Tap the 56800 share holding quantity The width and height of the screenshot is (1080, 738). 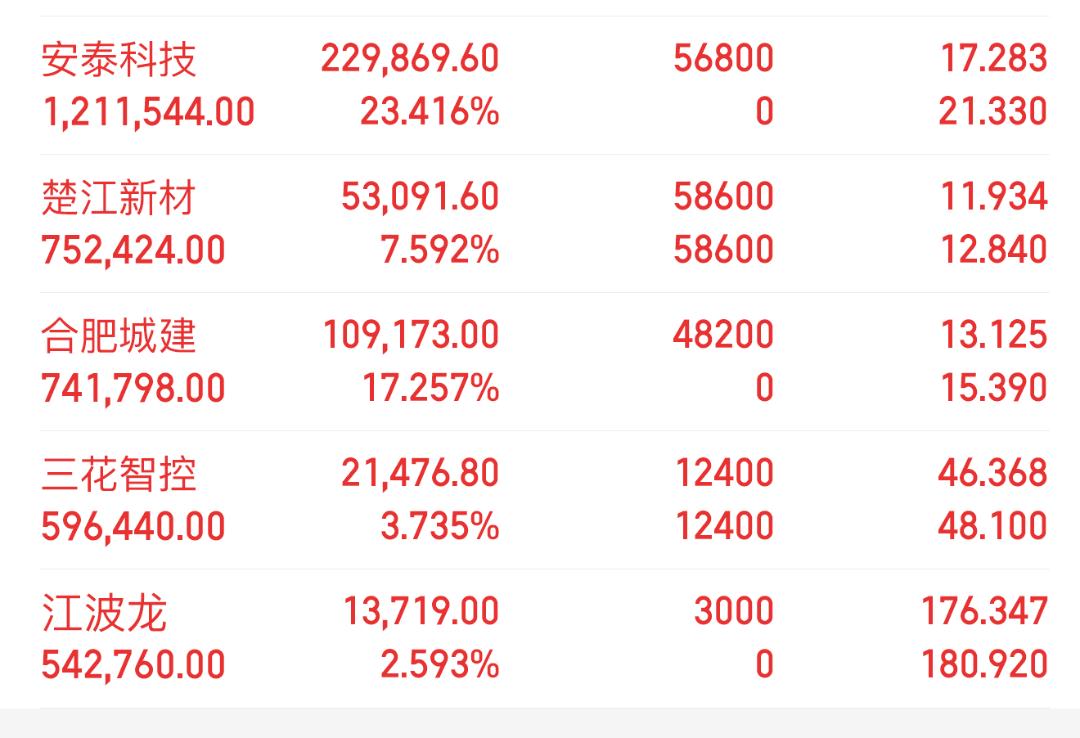coord(723,59)
